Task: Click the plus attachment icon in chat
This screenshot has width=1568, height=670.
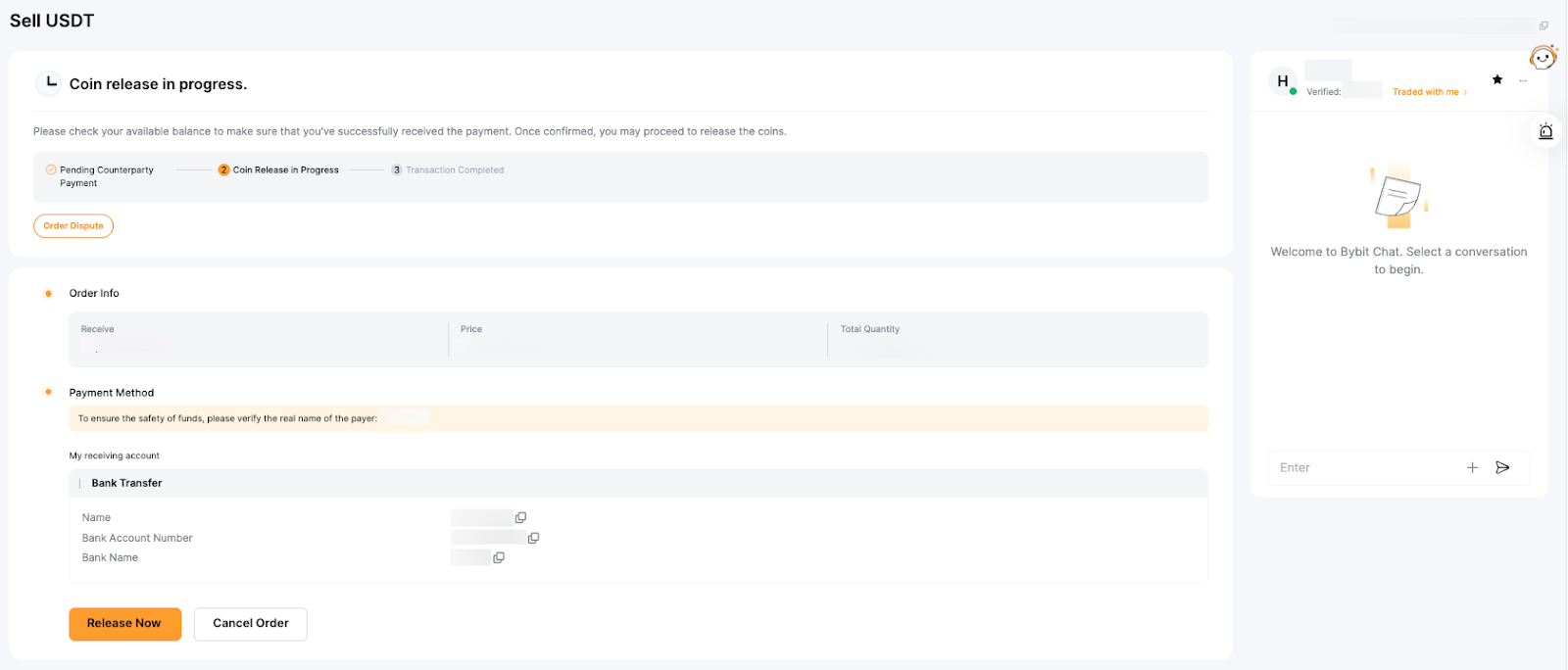Action: [1472, 468]
